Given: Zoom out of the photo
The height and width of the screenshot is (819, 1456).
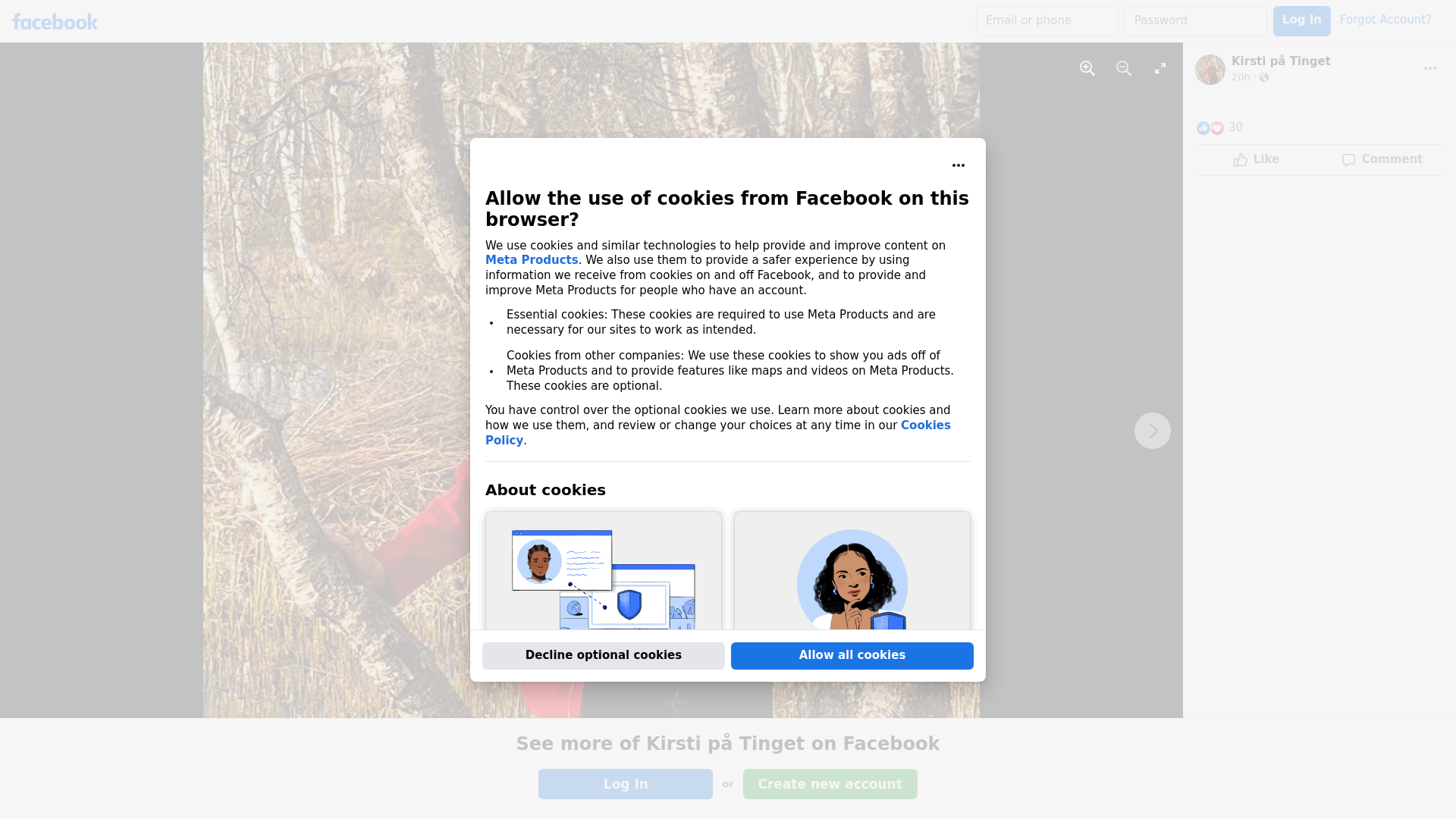Looking at the screenshot, I should (x=1124, y=68).
